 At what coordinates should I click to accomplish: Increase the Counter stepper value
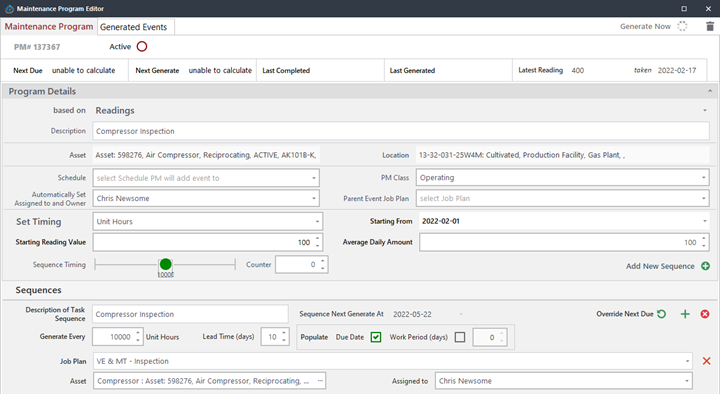(323, 261)
